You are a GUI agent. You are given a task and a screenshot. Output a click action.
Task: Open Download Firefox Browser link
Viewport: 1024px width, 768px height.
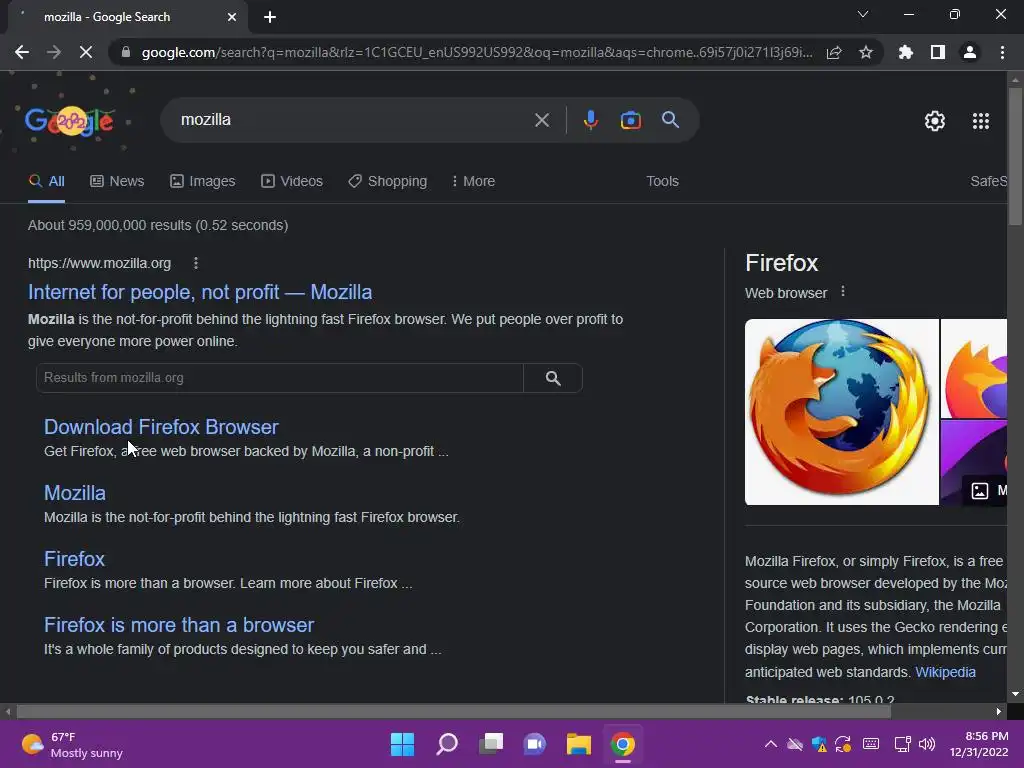161,427
